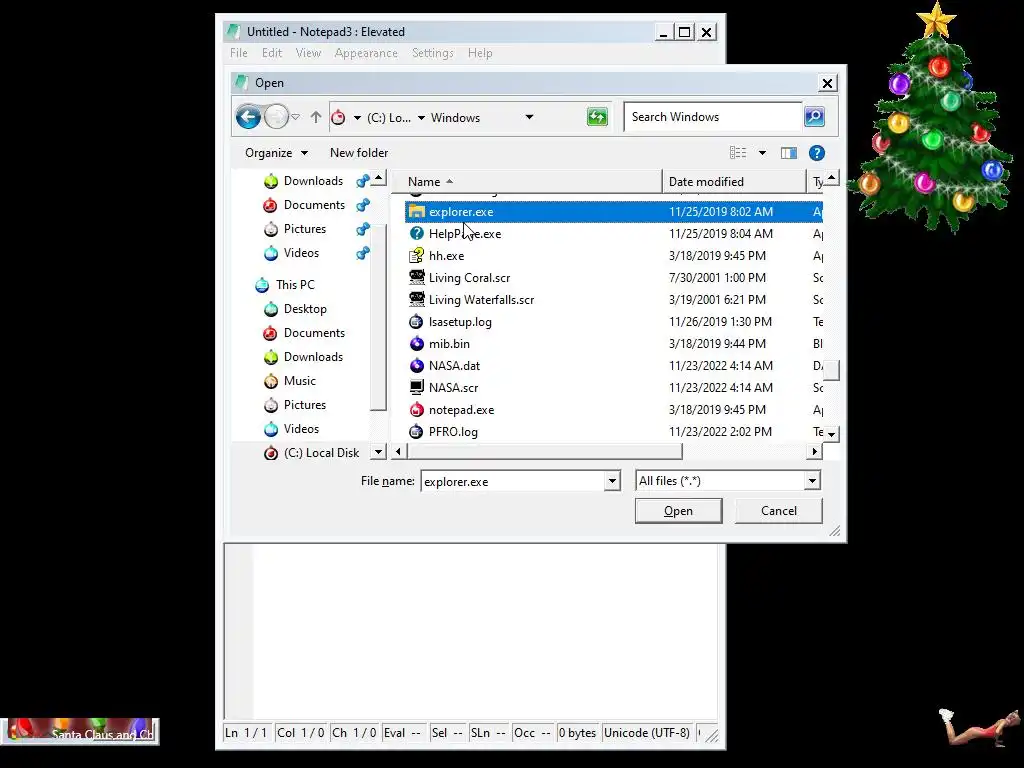Open the Notepad3 Appearance menu

point(366,53)
